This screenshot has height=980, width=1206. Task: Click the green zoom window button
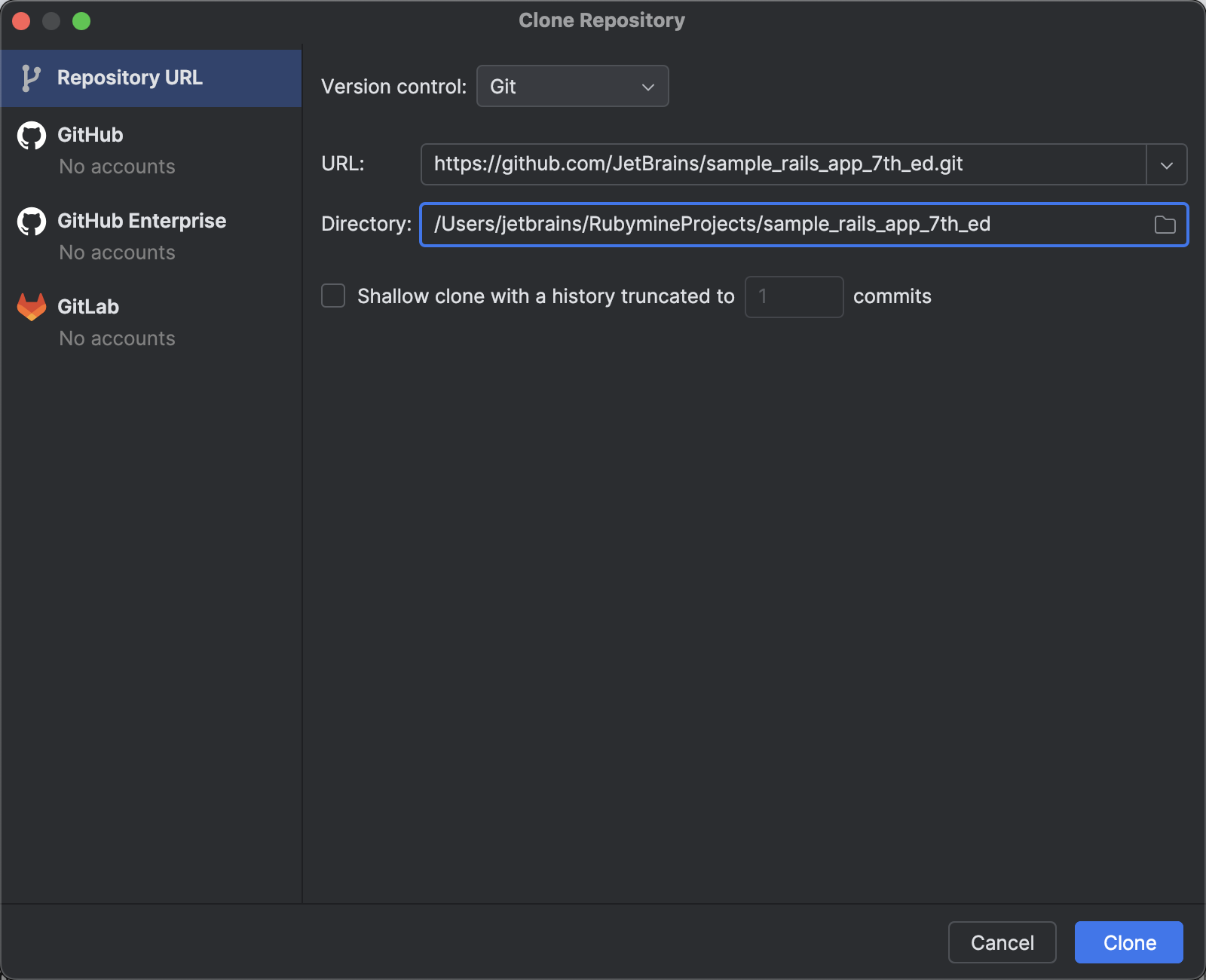(81, 21)
